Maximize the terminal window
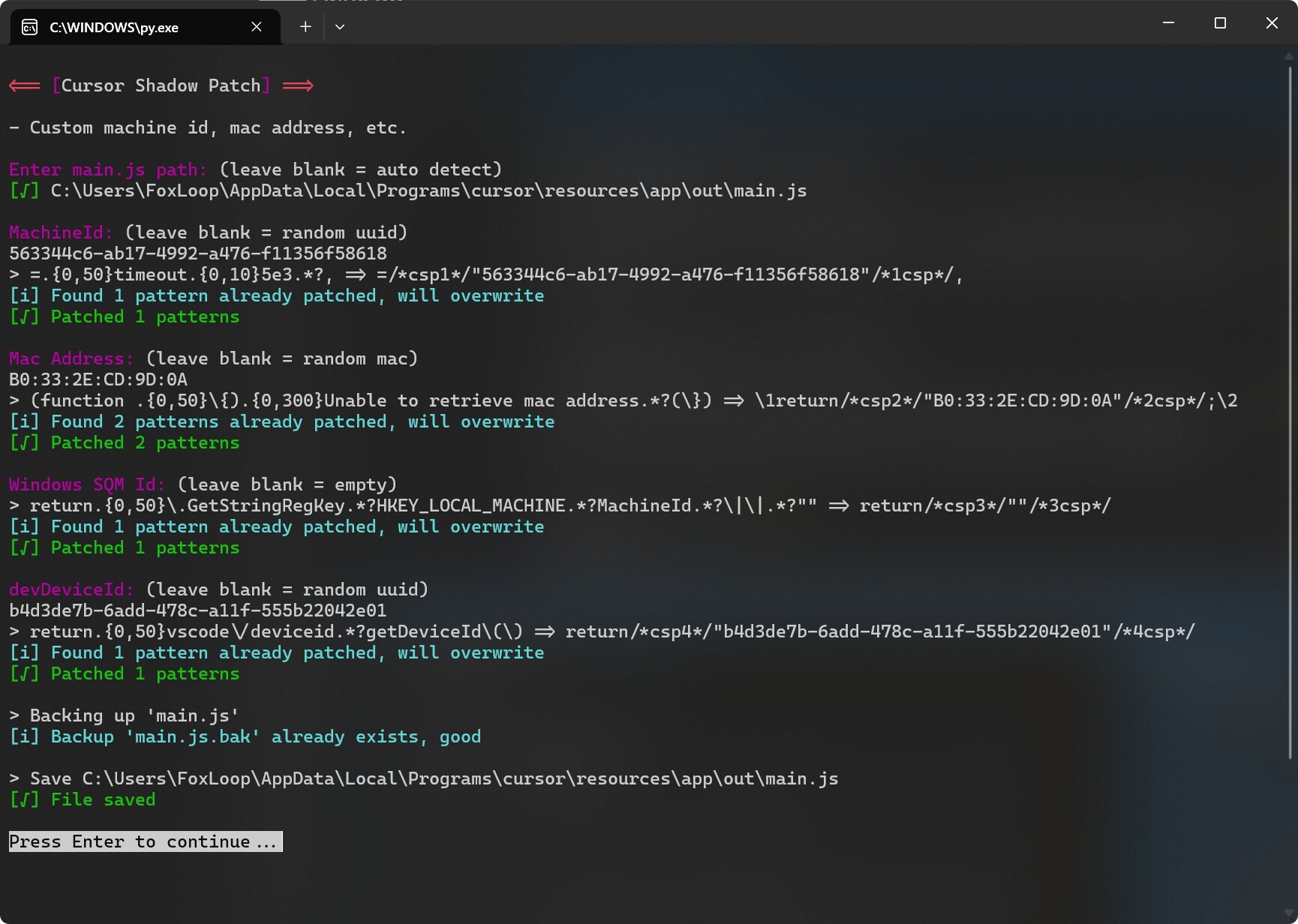Viewport: 1298px width, 924px height. (x=1220, y=23)
